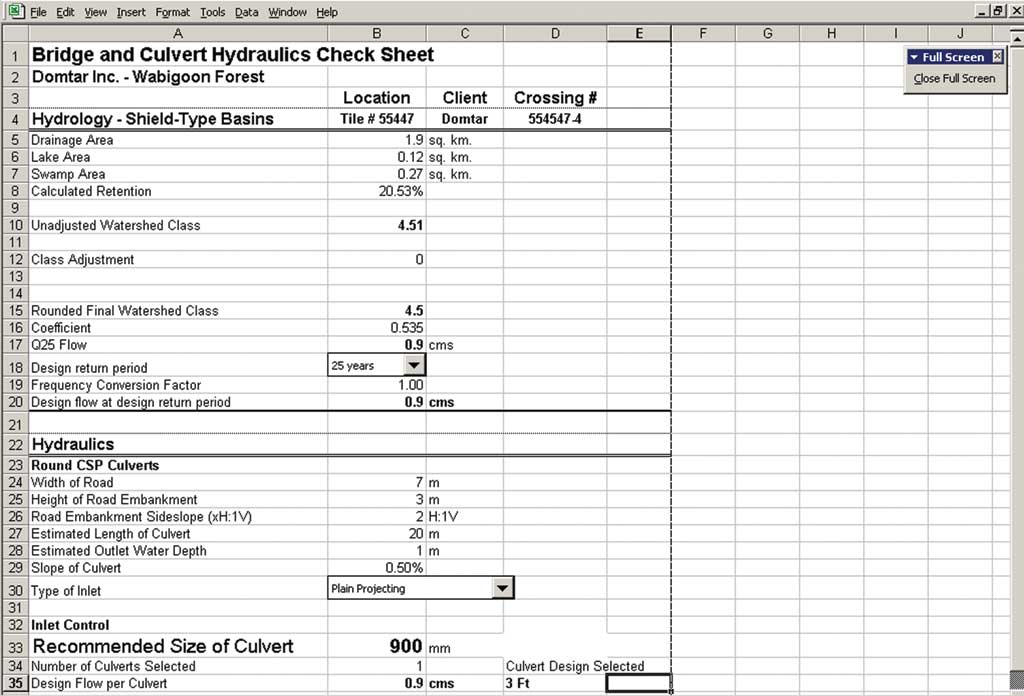Image resolution: width=1024 pixels, height=696 pixels.
Task: Click Rounded Final Watershed Class value 4.5
Action: (x=377, y=311)
